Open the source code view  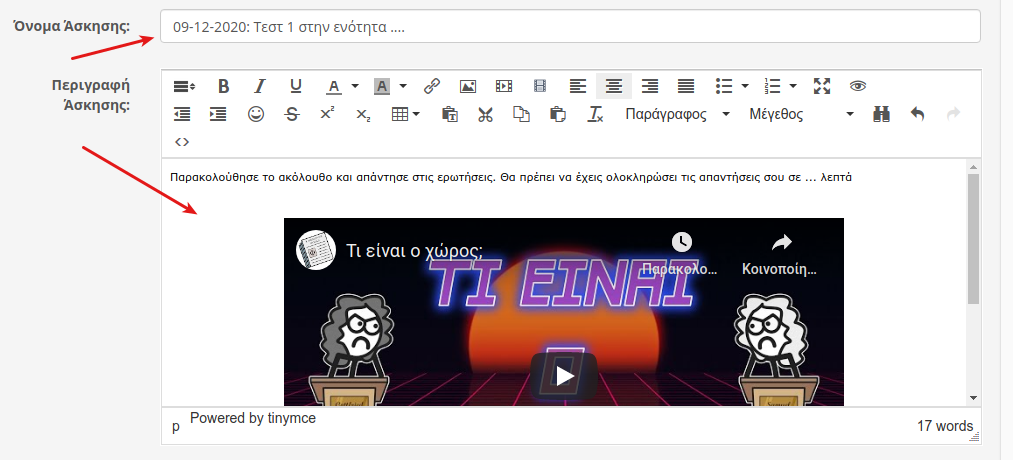point(182,141)
